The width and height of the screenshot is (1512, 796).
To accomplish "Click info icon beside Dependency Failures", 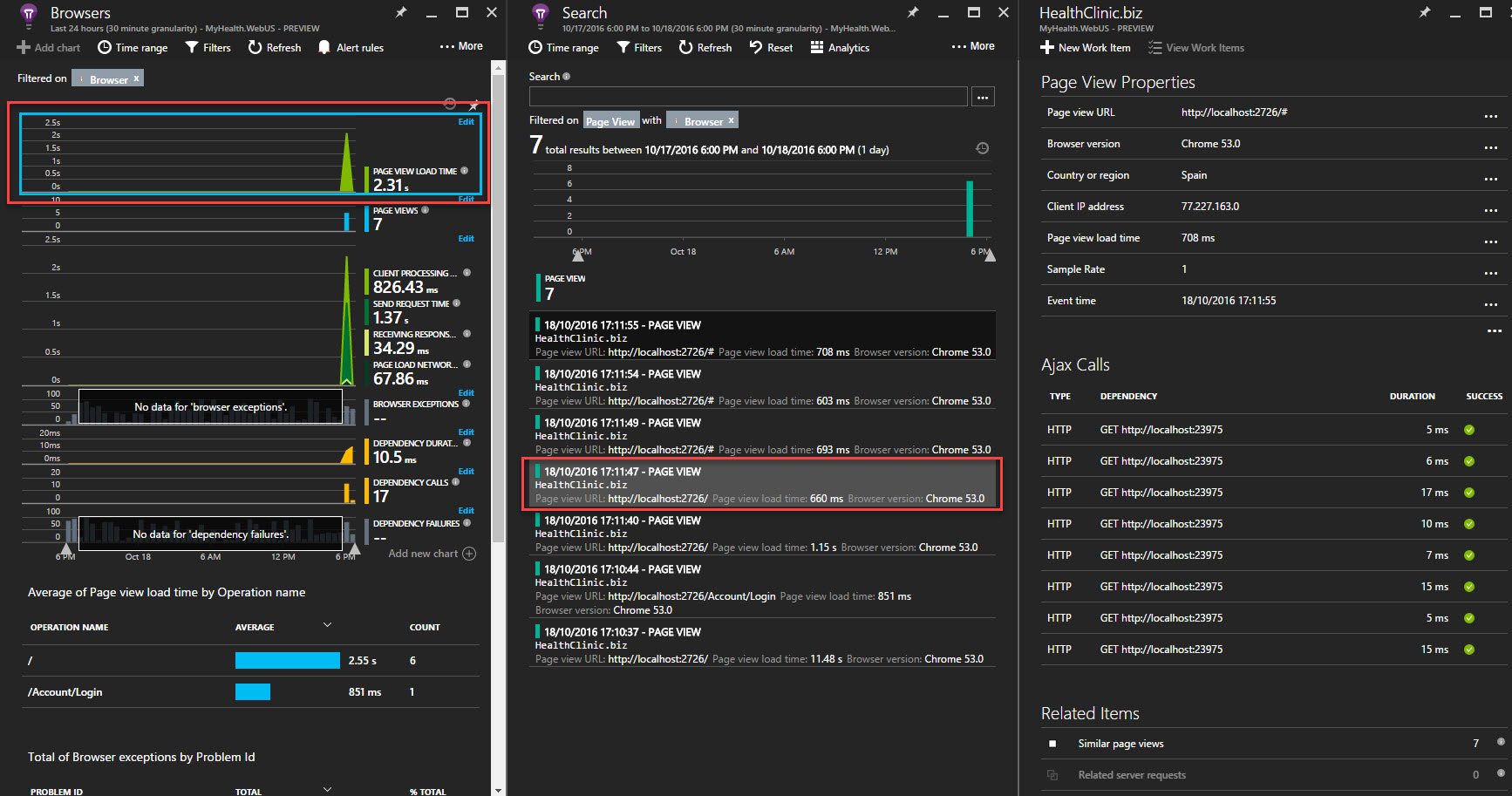I will 467,523.
